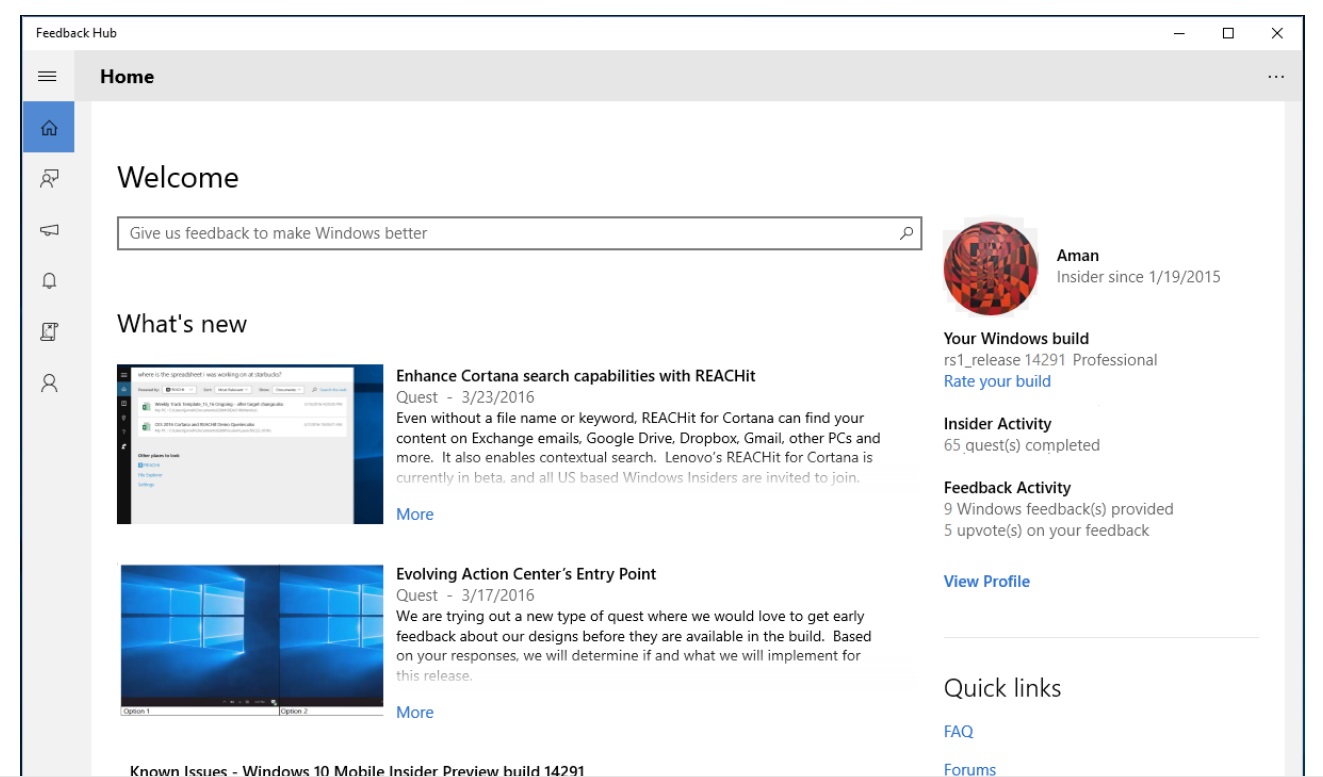
Task: Open the Announcements megaphone icon
Action: (x=48, y=230)
